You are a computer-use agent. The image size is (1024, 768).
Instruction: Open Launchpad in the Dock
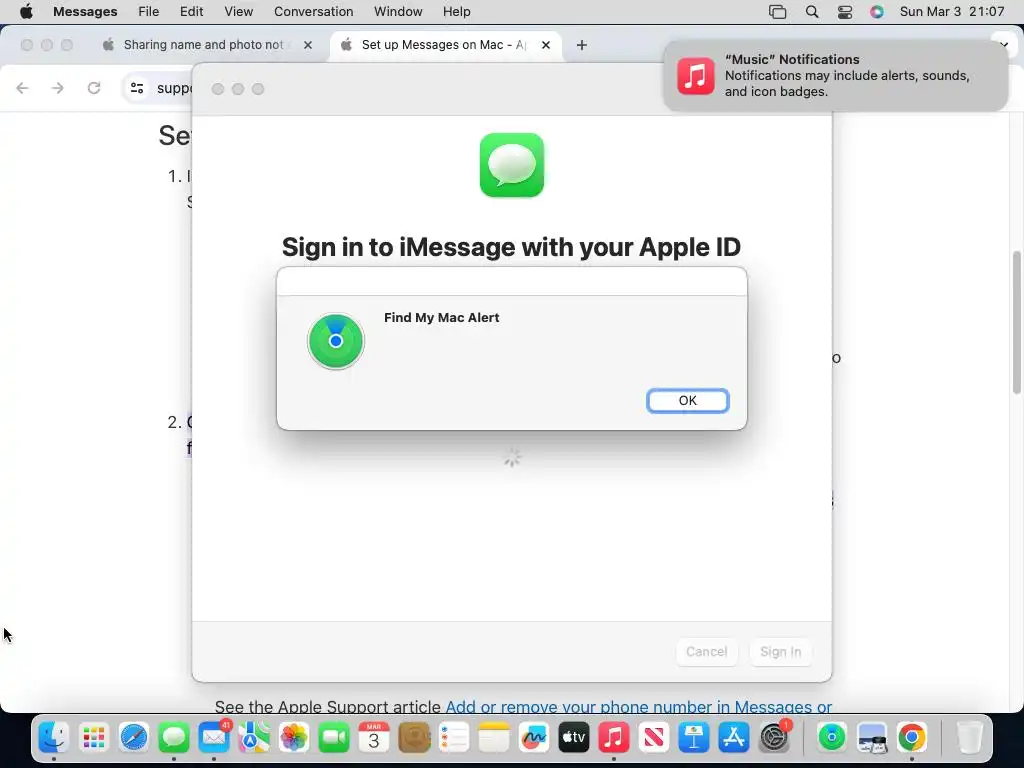[x=94, y=738]
